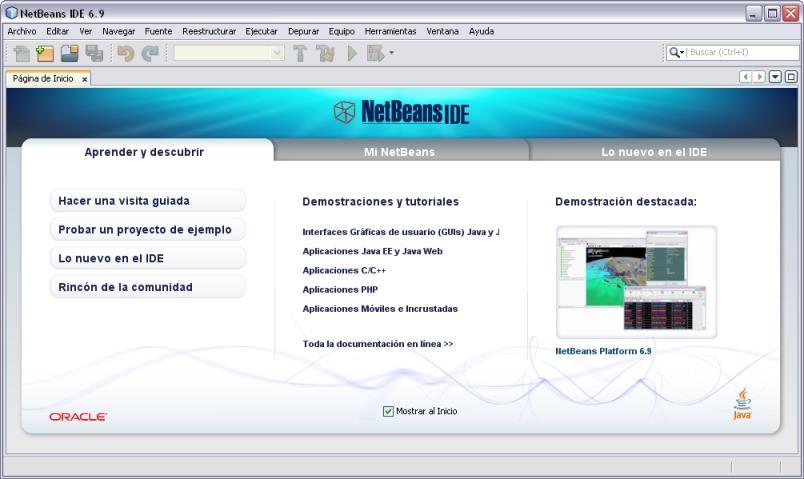
Task: Open the NetBeans Platform 6.9 link
Action: click(603, 351)
